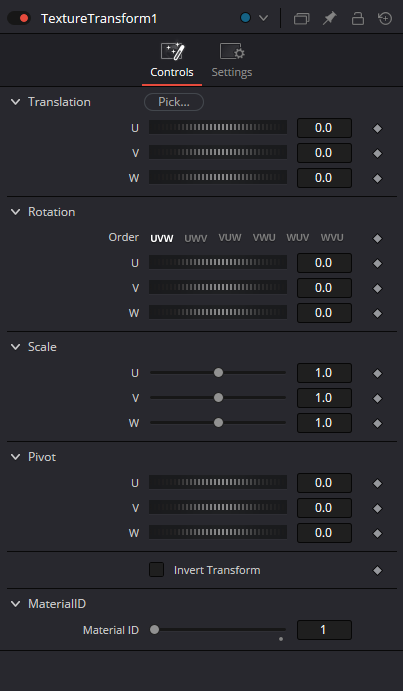Add keyframe for Rotation V
The height and width of the screenshot is (691, 403).
(377, 288)
